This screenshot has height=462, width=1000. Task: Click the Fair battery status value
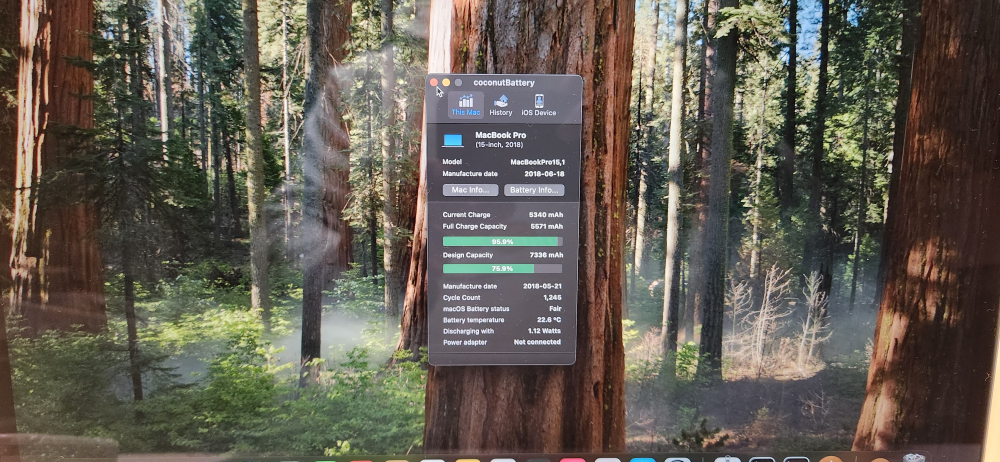555,309
